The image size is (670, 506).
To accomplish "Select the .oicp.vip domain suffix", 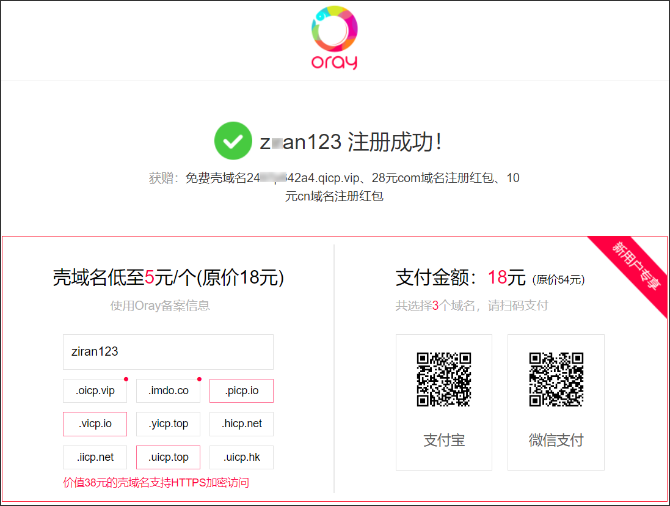I will (x=95, y=391).
